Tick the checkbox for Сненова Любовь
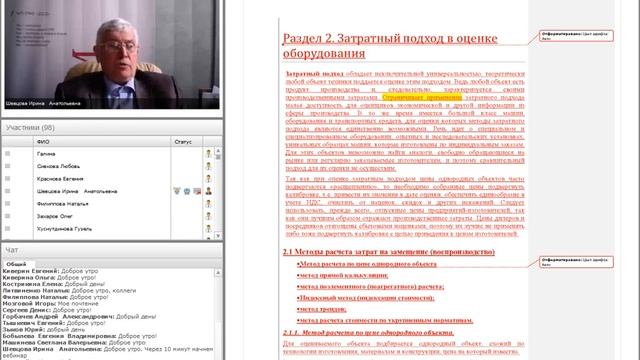640x360 pixels. [x=7, y=166]
